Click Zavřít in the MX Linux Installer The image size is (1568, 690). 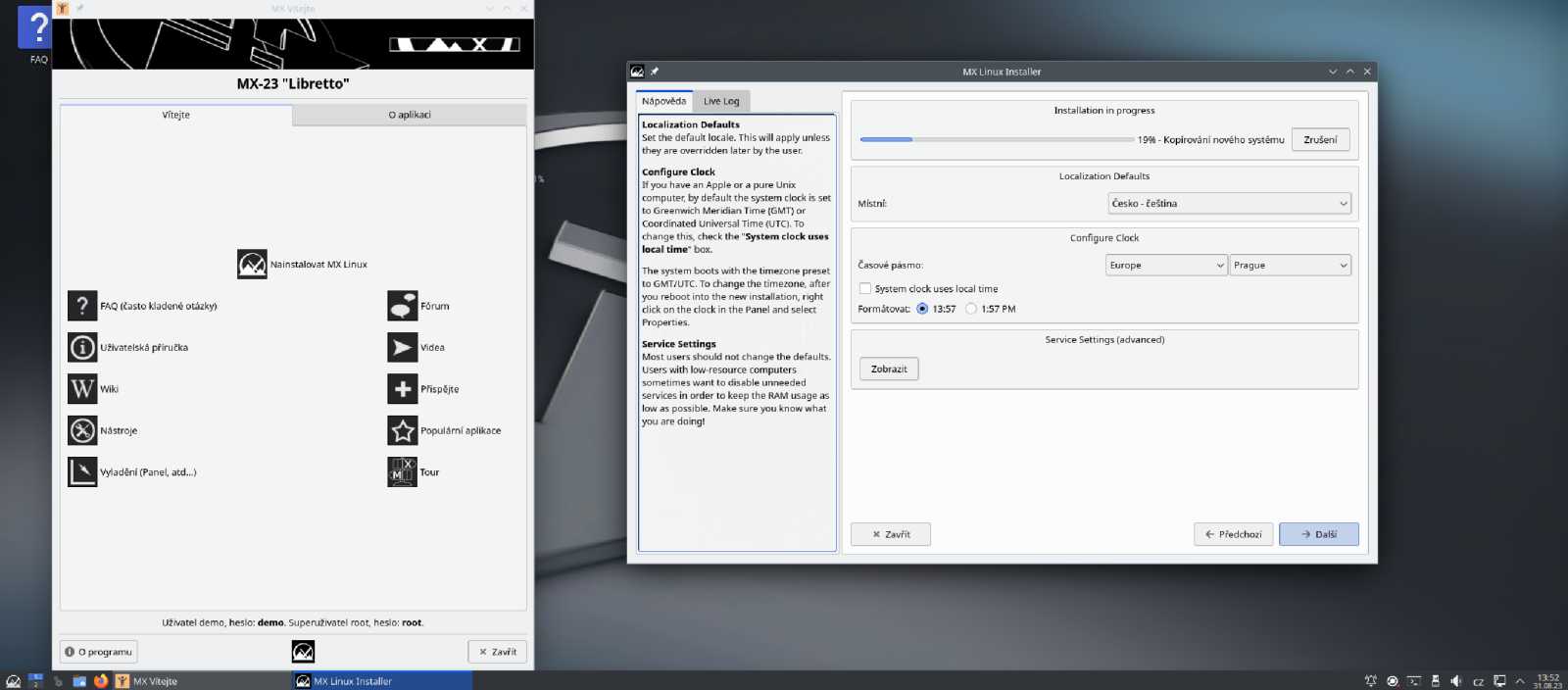890,534
